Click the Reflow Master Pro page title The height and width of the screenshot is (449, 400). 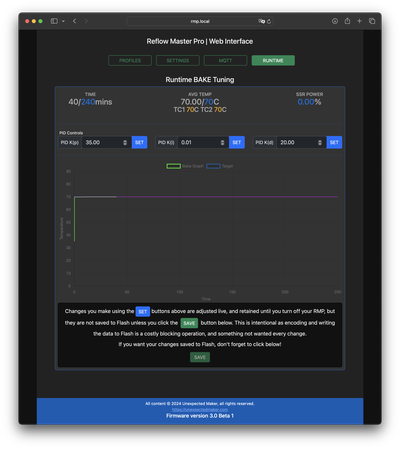(200, 41)
